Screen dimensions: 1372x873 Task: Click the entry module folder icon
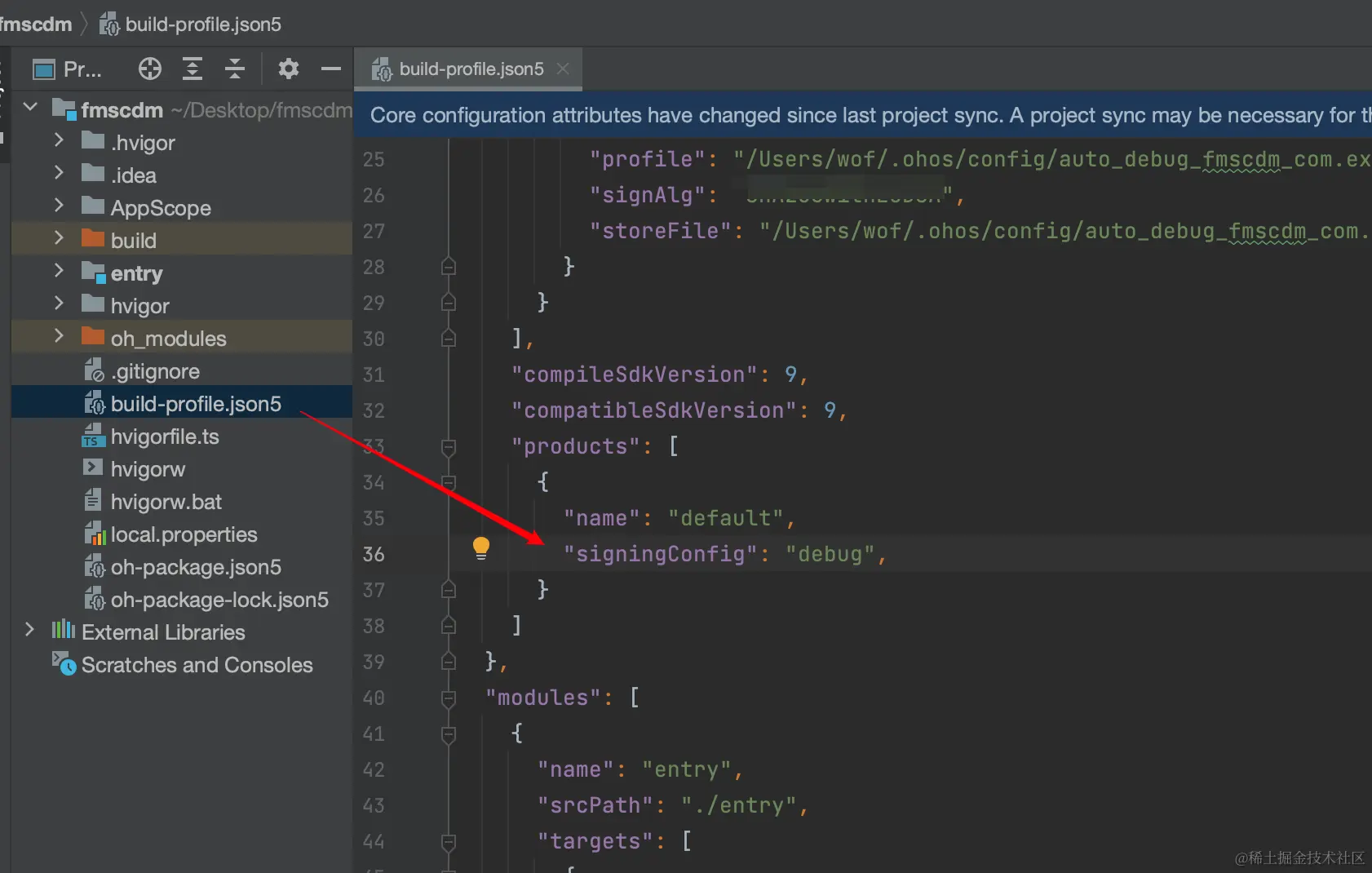coord(94,273)
